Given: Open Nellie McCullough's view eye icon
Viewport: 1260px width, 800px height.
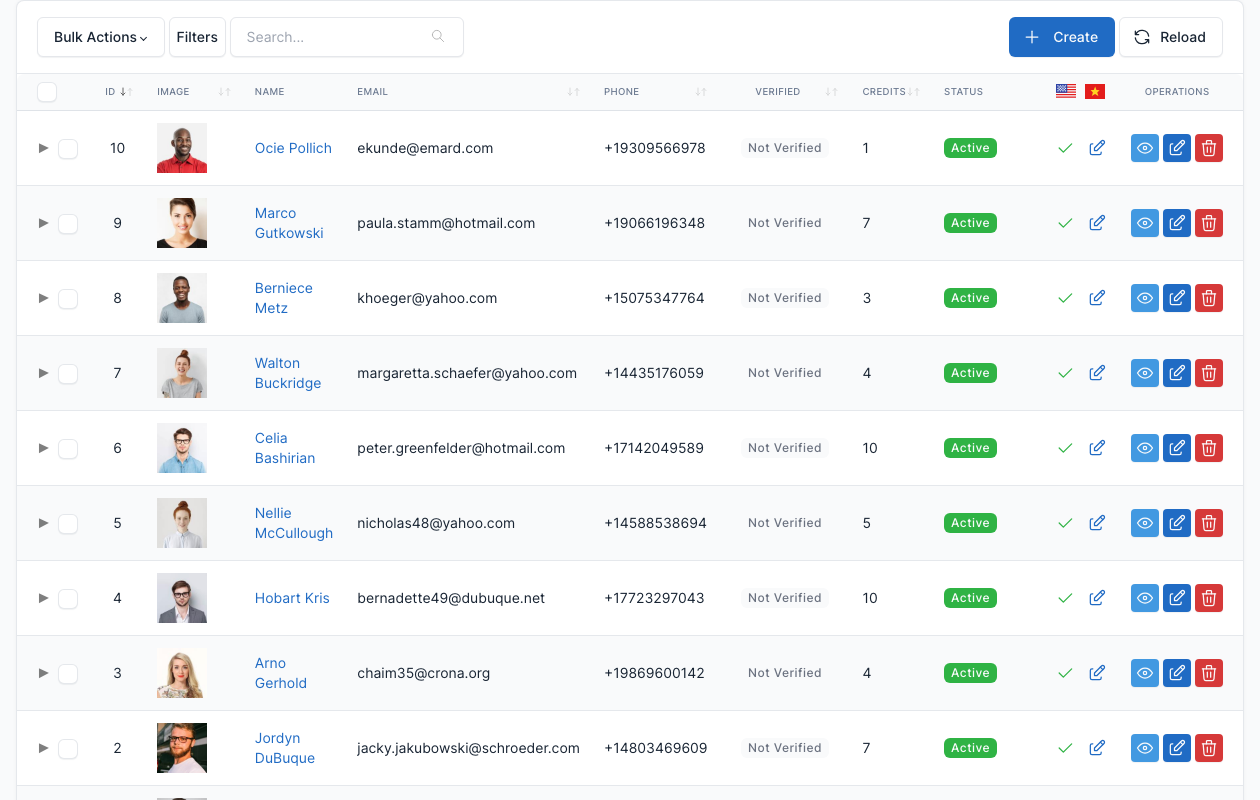Looking at the screenshot, I should [x=1145, y=523].
